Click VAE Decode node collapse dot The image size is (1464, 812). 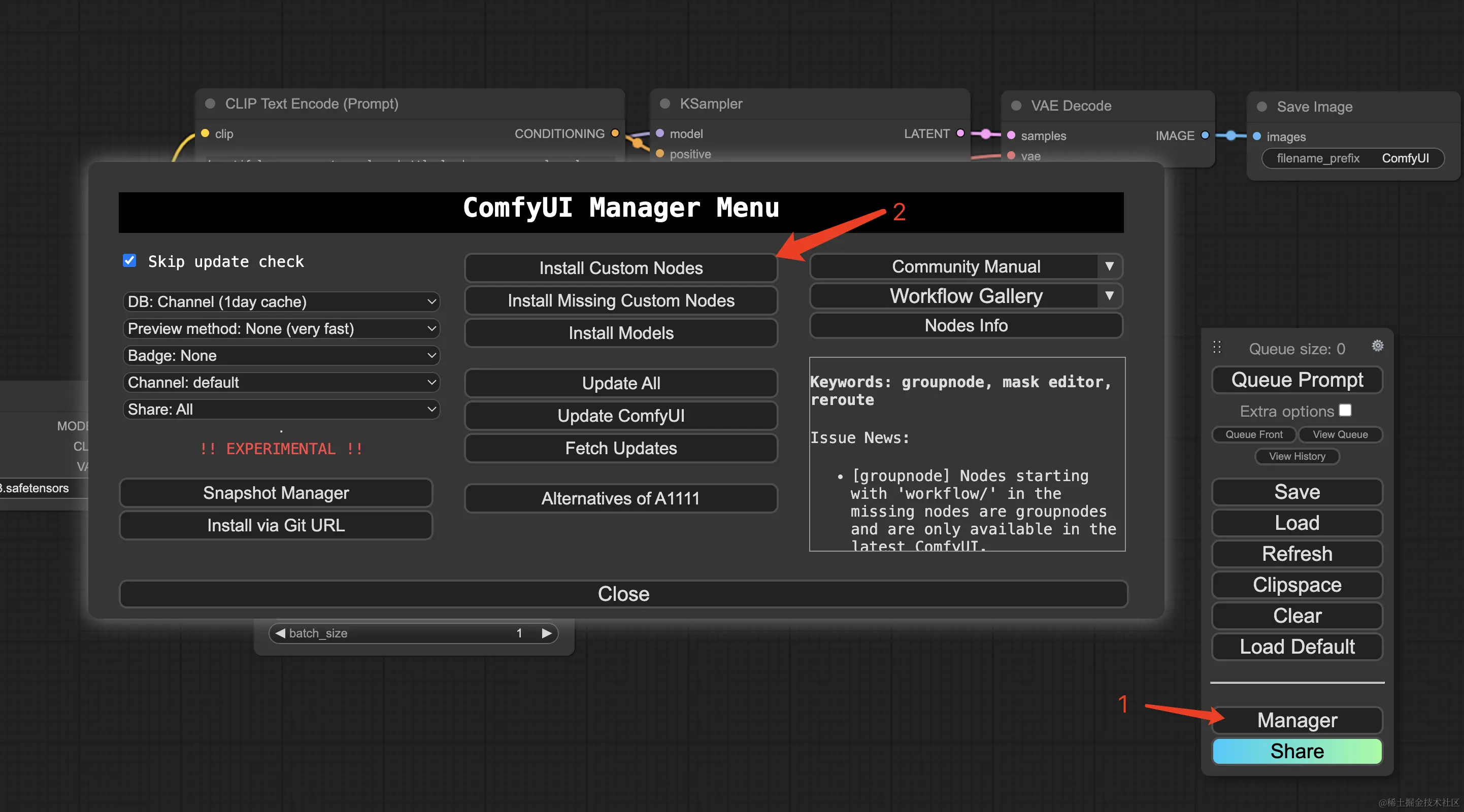tap(1016, 106)
